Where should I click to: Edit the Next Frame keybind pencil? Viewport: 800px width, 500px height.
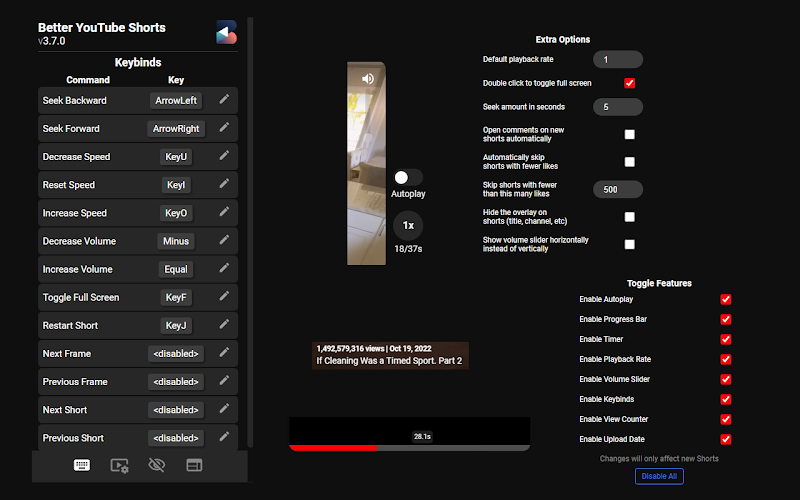(224, 352)
